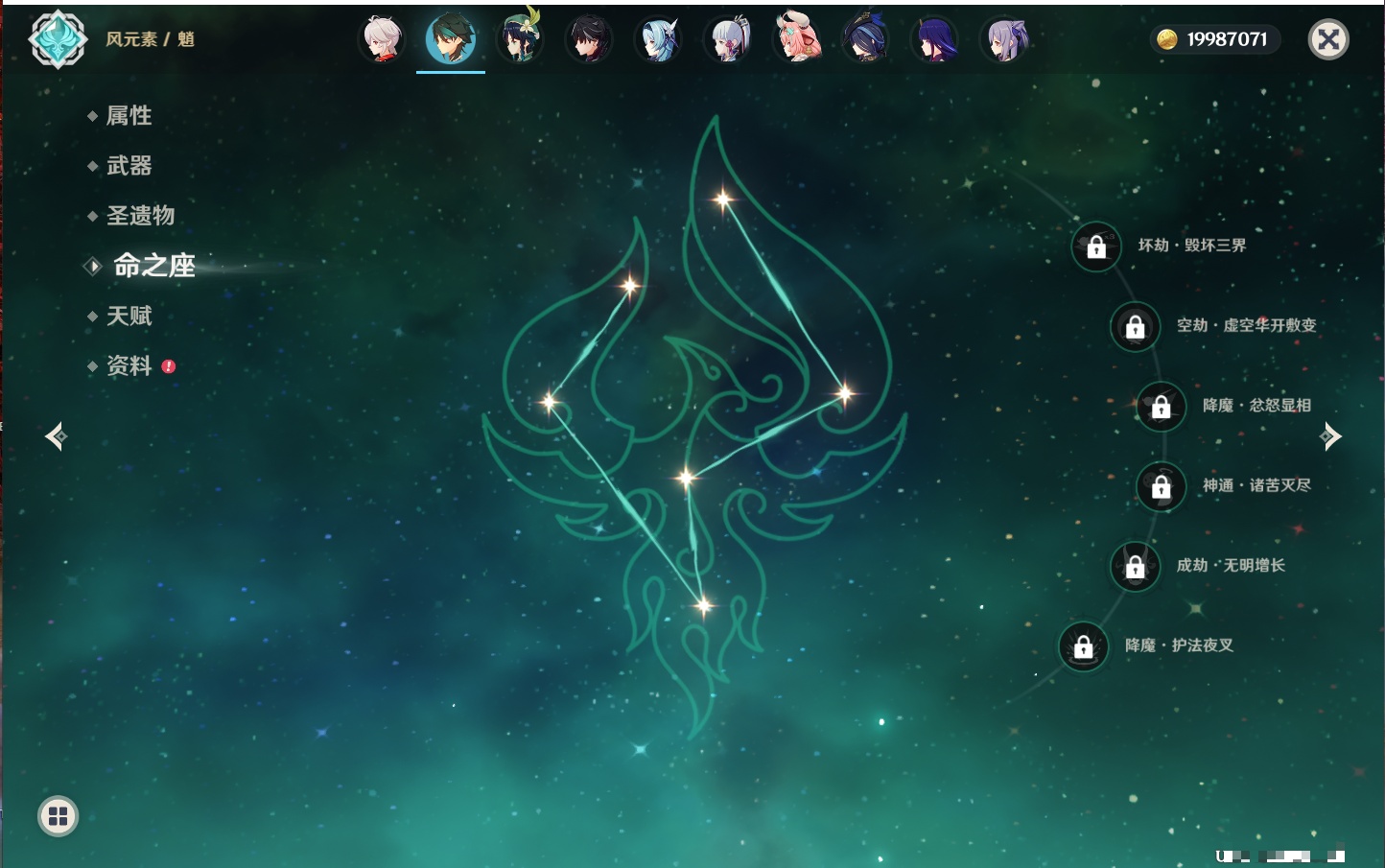Click the gold Mora coin icon

[1166, 39]
